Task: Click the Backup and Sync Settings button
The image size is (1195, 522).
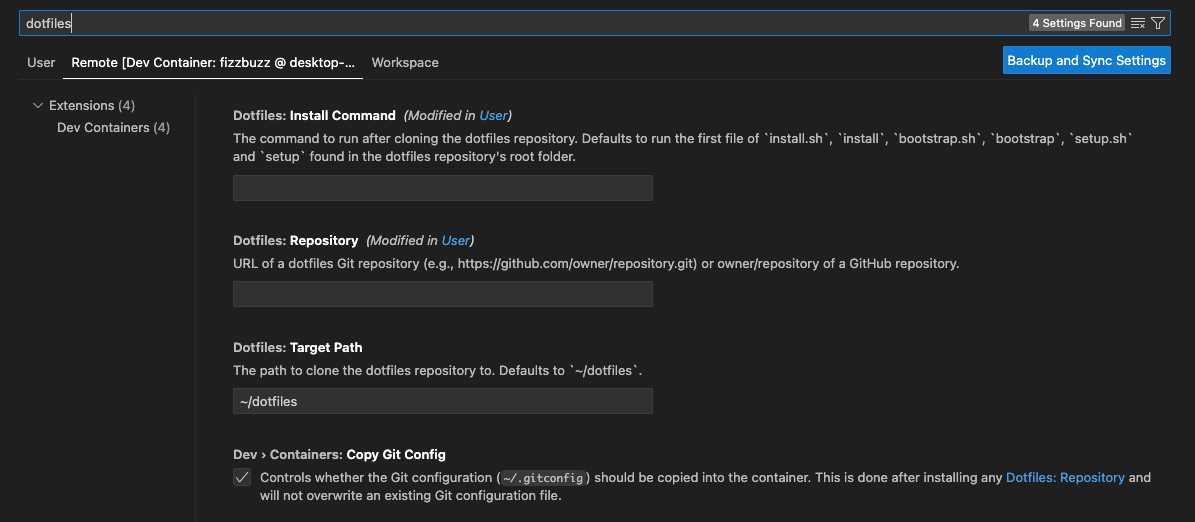Action: coord(1086,60)
